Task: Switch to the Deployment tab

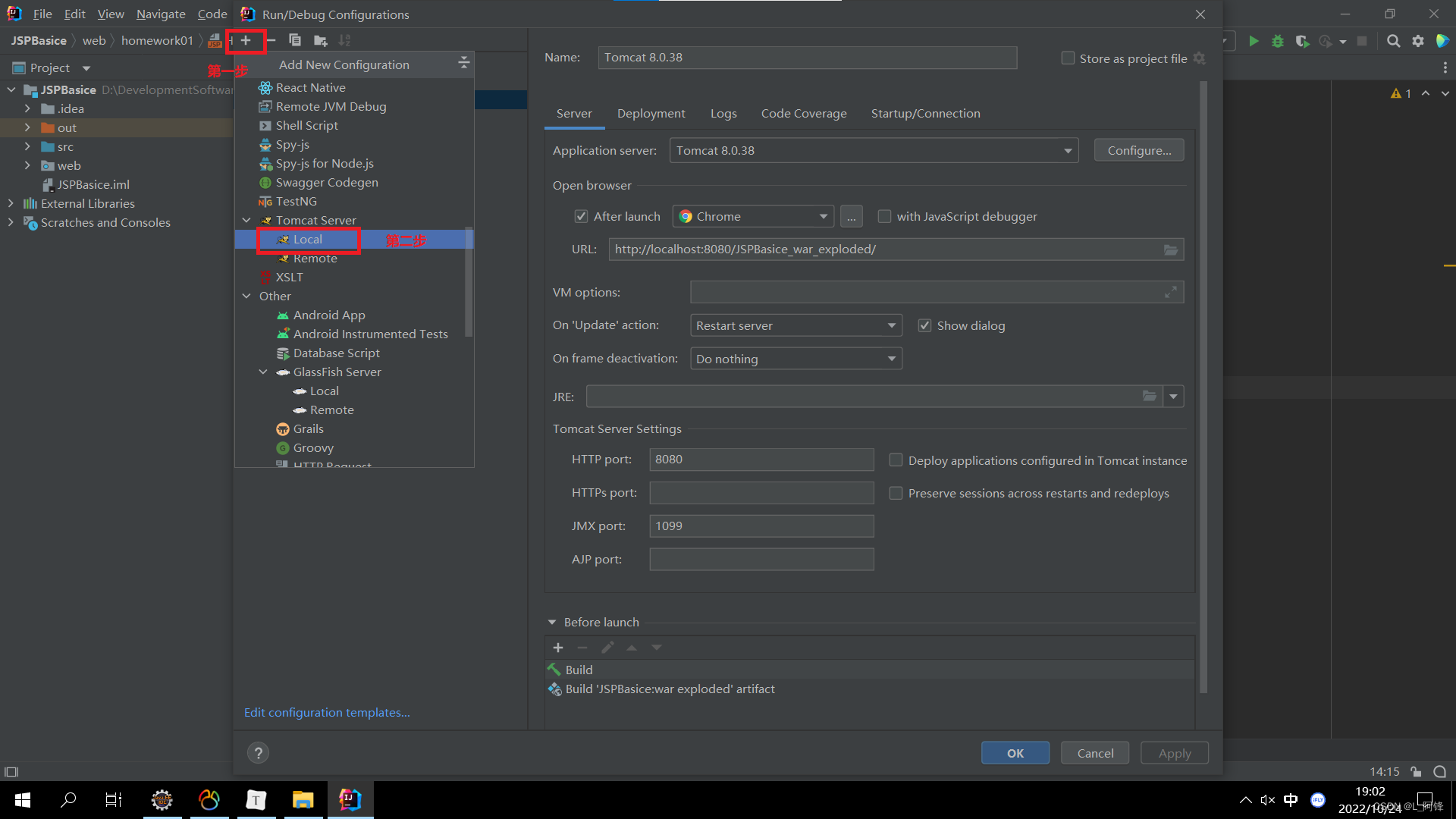Action: pos(651,114)
